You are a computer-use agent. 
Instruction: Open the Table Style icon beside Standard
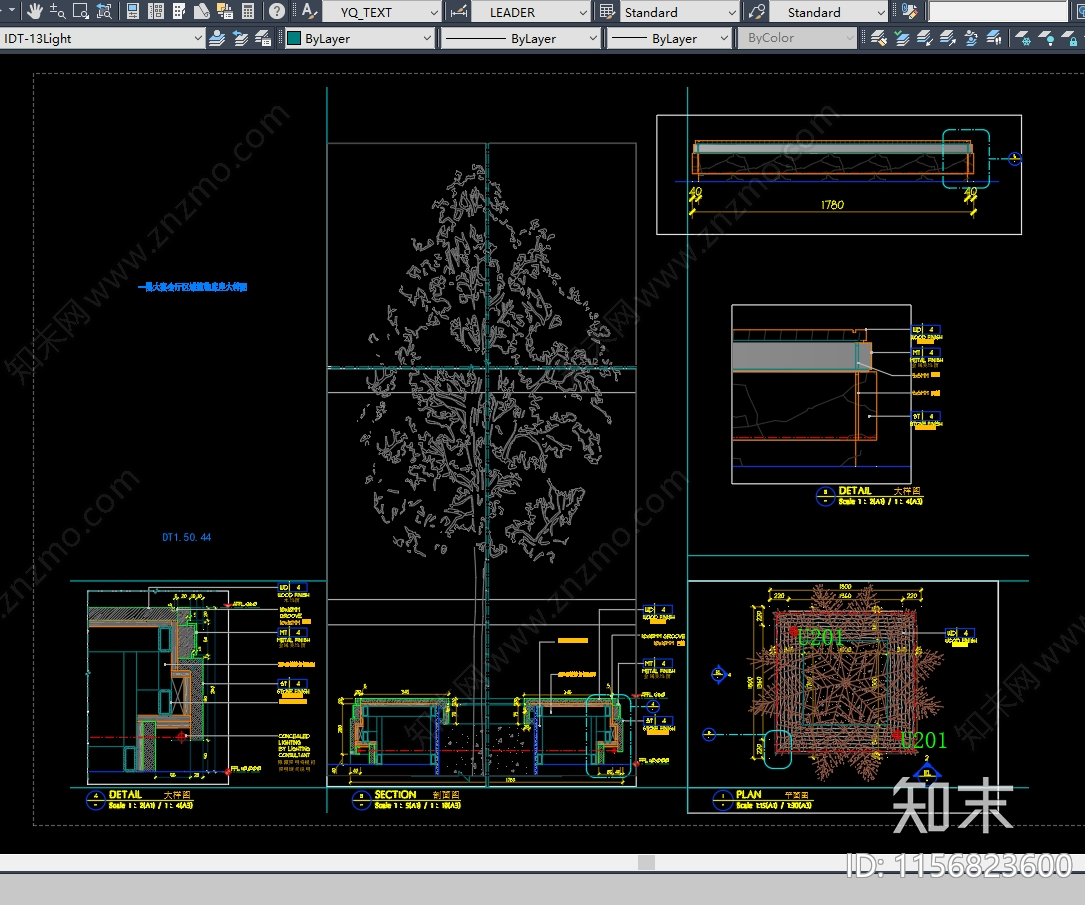(x=607, y=12)
